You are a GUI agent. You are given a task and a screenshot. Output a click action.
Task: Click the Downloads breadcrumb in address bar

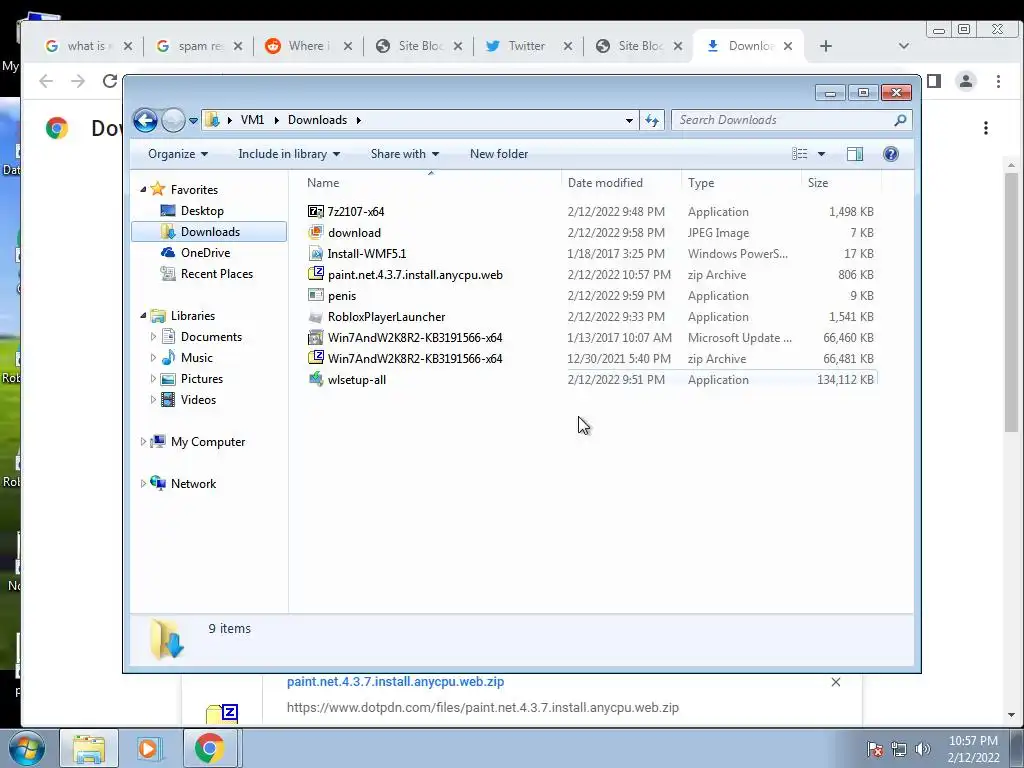317,120
